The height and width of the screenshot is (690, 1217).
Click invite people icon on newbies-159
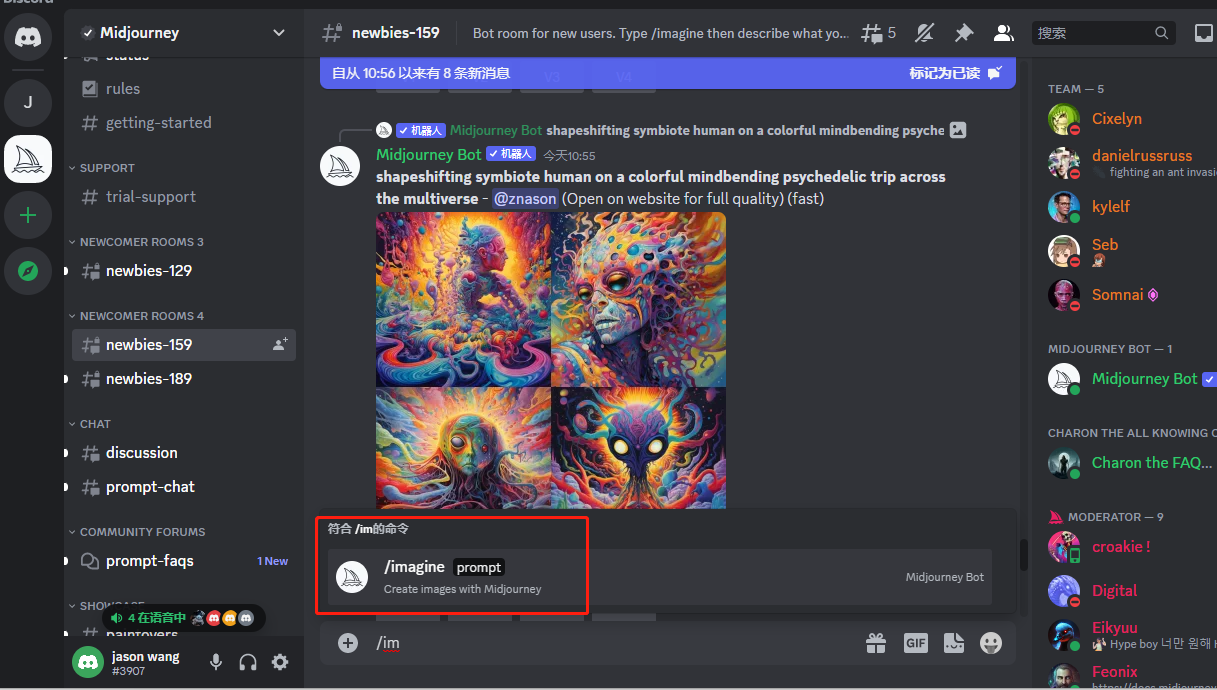click(x=280, y=344)
